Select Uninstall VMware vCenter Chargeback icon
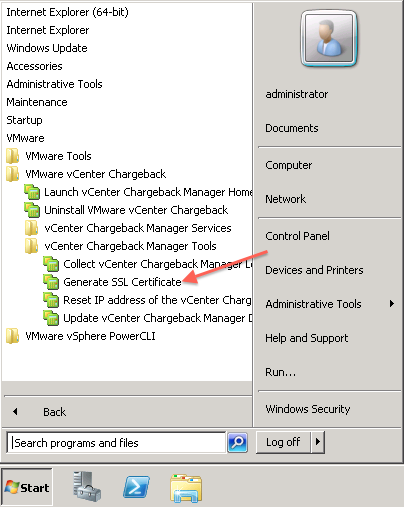This screenshot has width=404, height=507. click(32, 210)
